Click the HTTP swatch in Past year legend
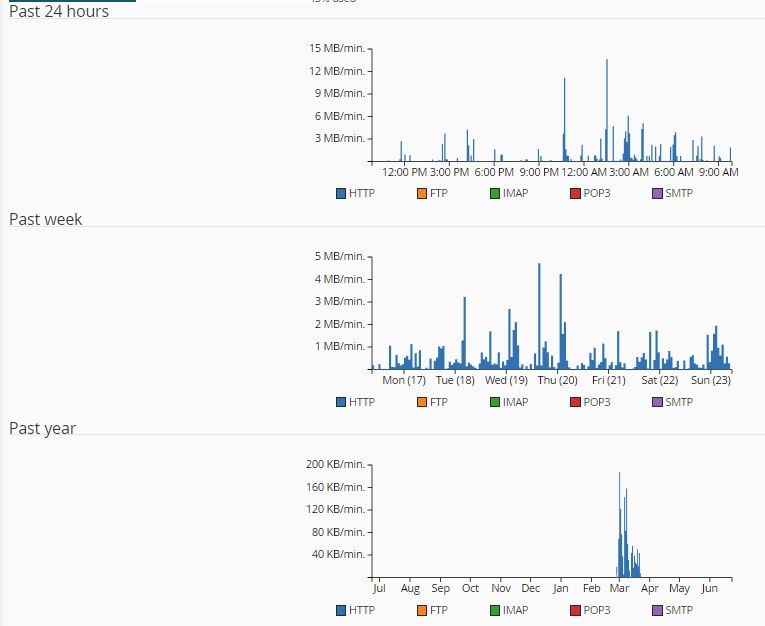765x626 pixels. click(x=341, y=610)
